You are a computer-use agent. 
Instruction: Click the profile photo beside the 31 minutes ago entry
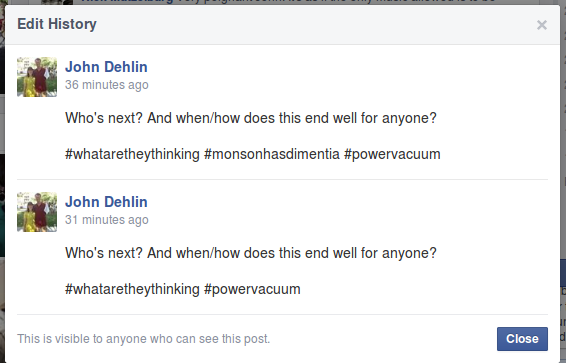click(37, 212)
